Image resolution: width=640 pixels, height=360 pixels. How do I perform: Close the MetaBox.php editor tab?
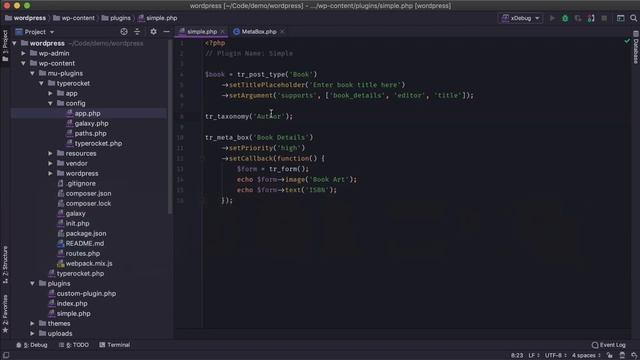pos(282,31)
